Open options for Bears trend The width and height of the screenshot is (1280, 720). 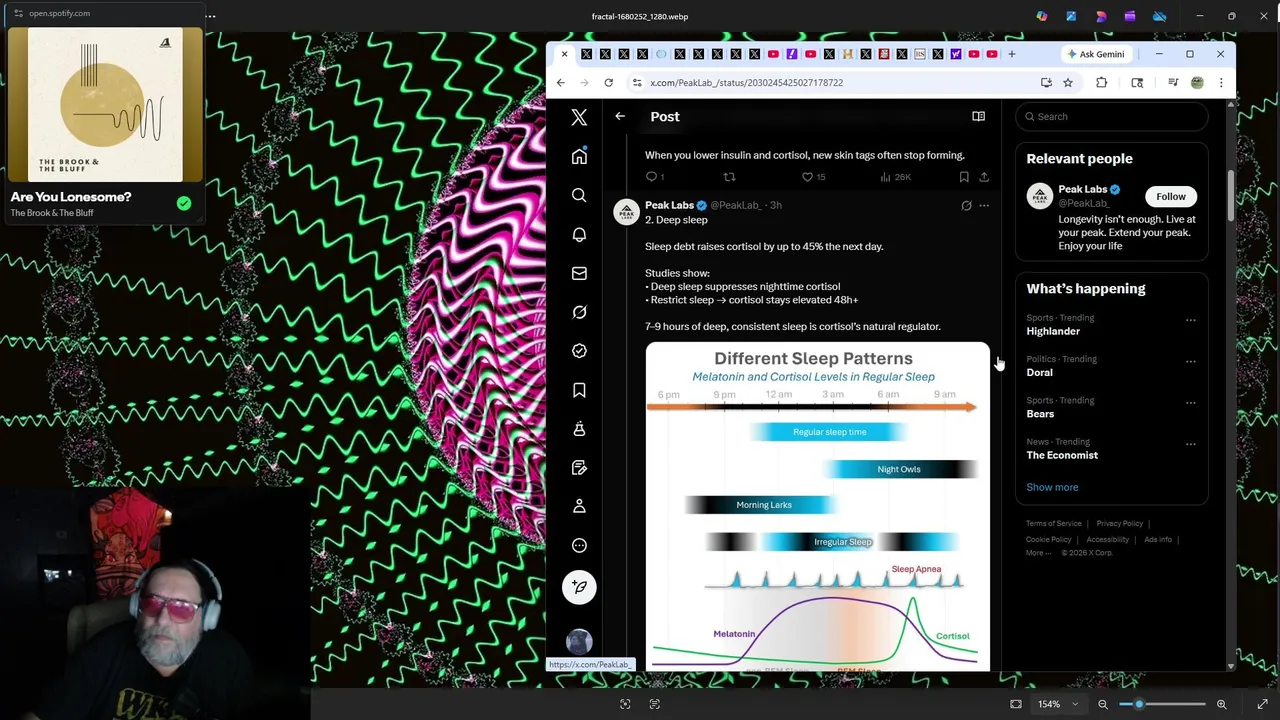(1190, 403)
